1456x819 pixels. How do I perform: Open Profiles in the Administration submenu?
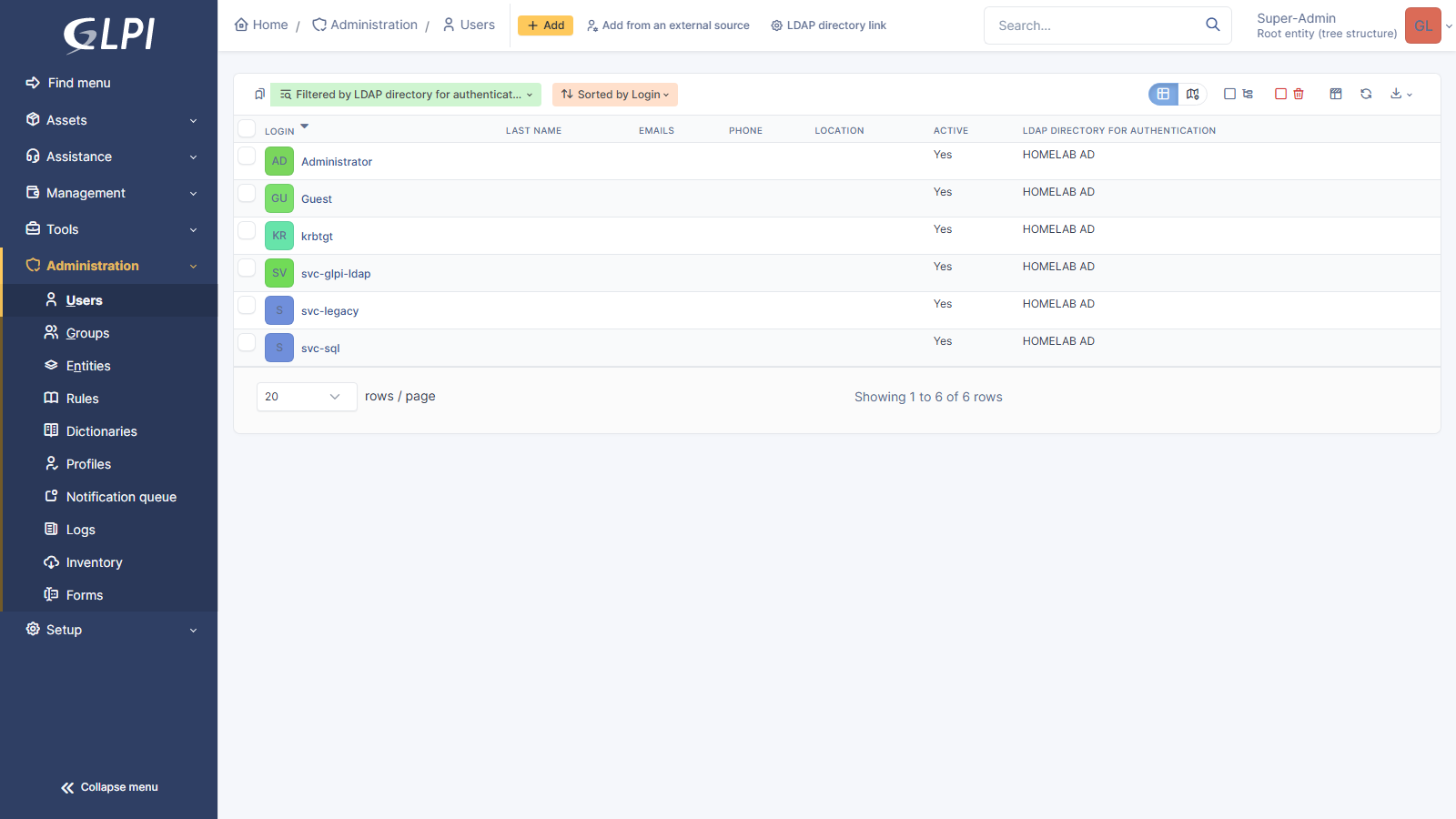(88, 464)
